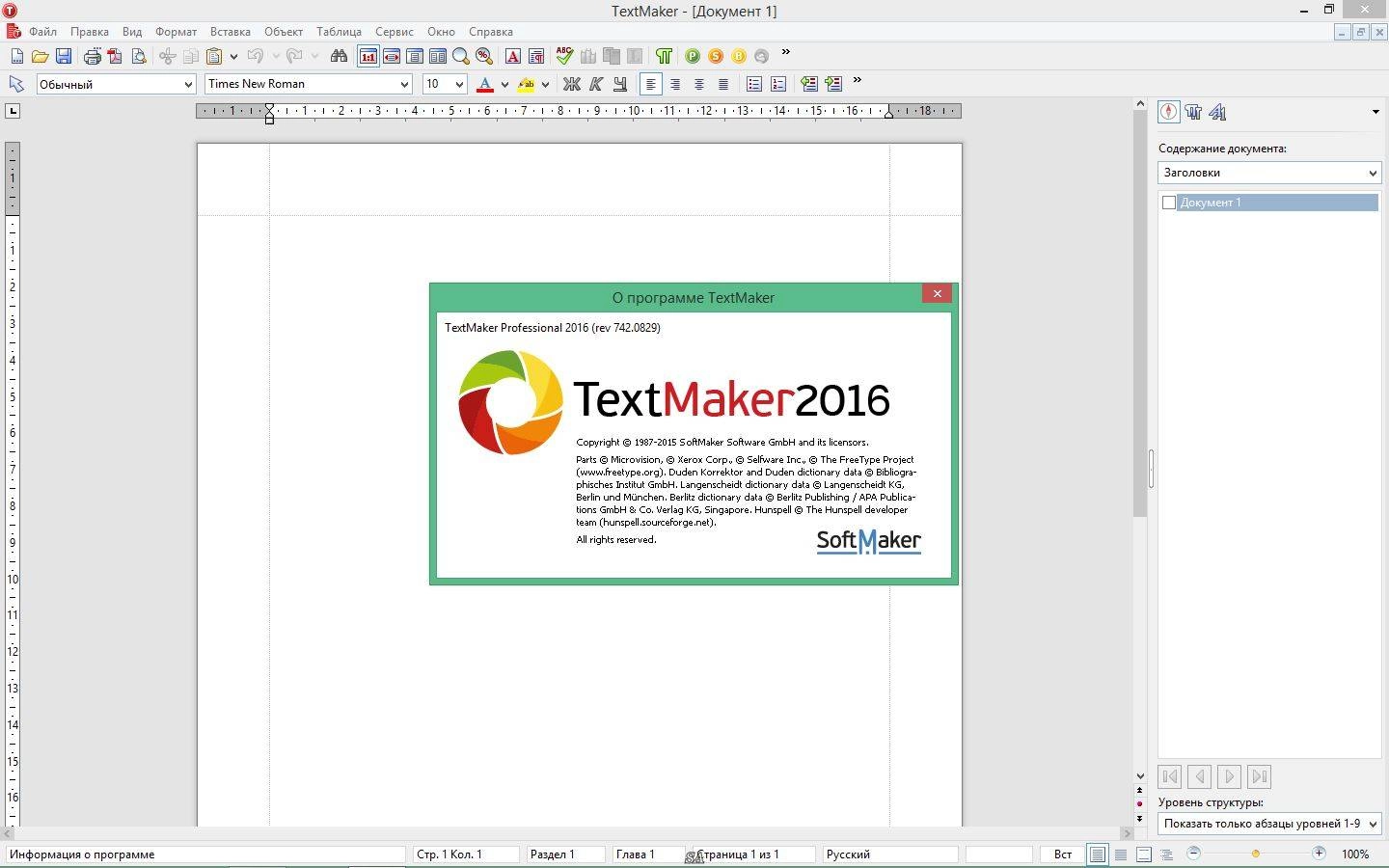Save the document with floppy disk icon
The image size is (1389, 868).
coord(64,56)
